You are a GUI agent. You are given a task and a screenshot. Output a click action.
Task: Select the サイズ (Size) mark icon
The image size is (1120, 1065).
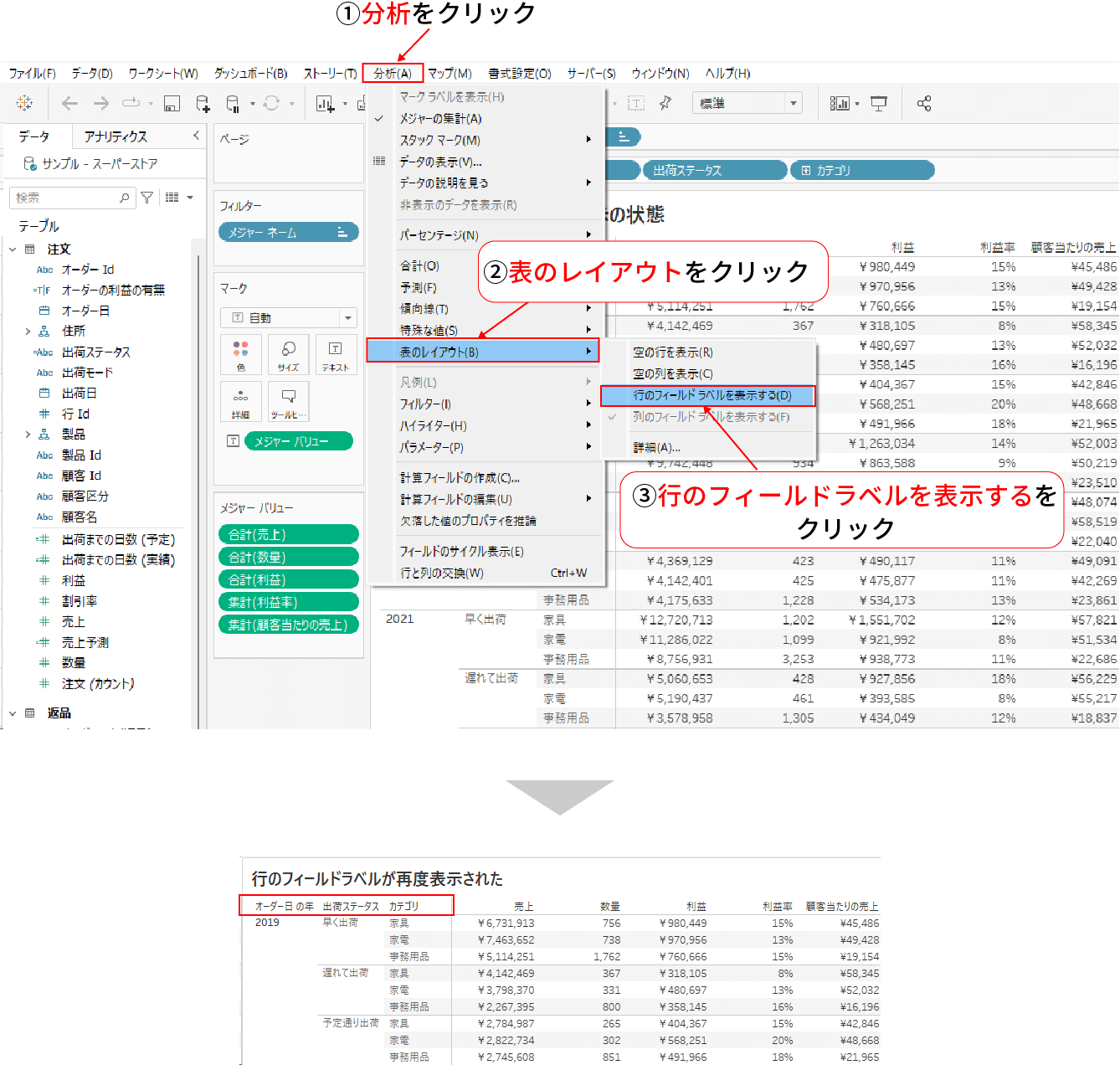coord(288,354)
